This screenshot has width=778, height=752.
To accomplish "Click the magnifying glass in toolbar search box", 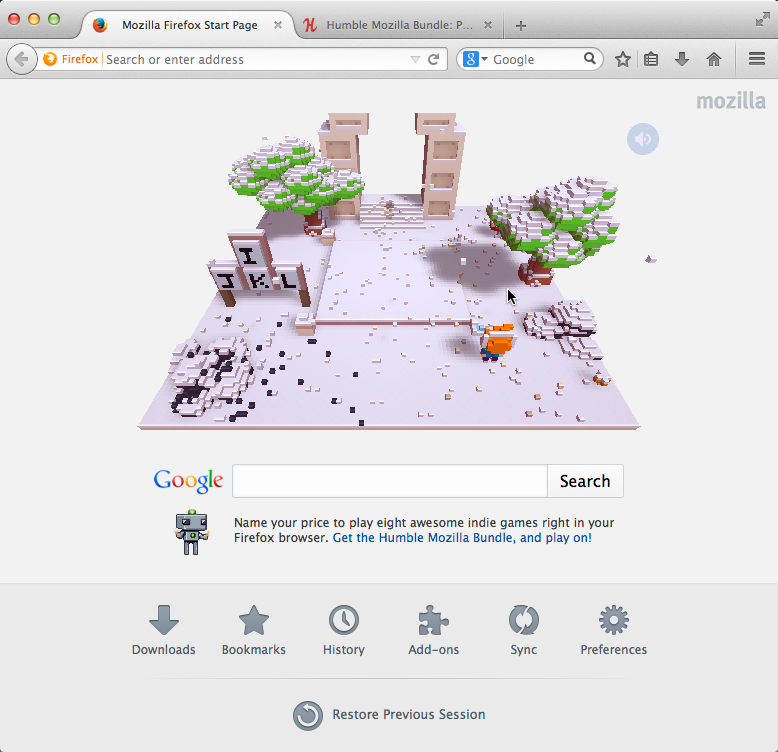I will coord(589,59).
